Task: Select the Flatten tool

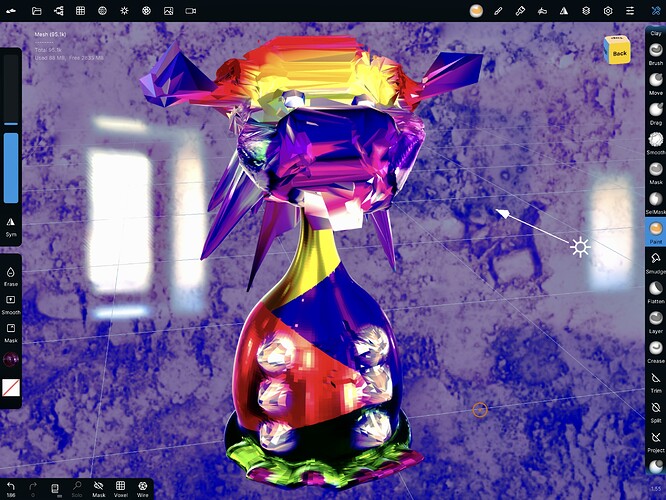Action: (x=656, y=292)
